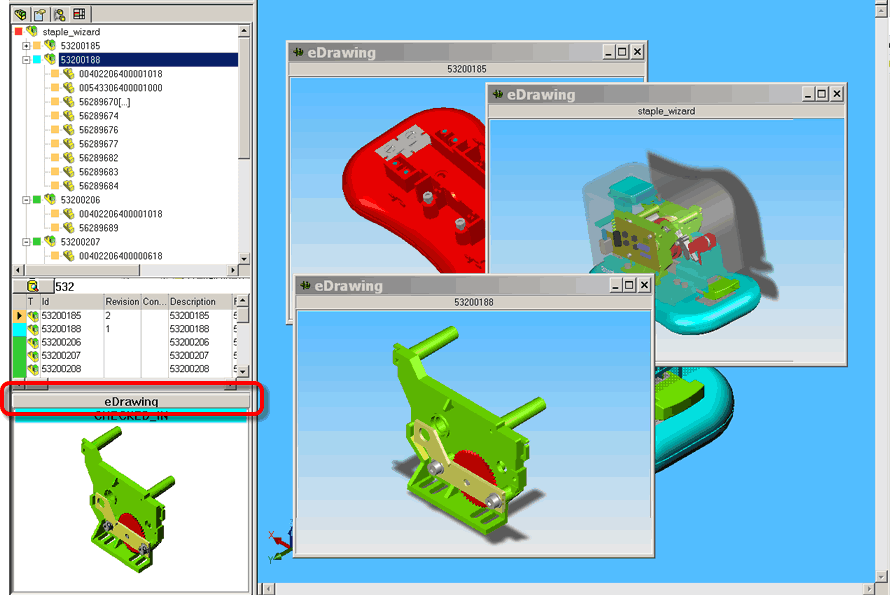Click the staple_wizard root assembly icon
Image resolution: width=890 pixels, height=595 pixels.
[x=32, y=31]
